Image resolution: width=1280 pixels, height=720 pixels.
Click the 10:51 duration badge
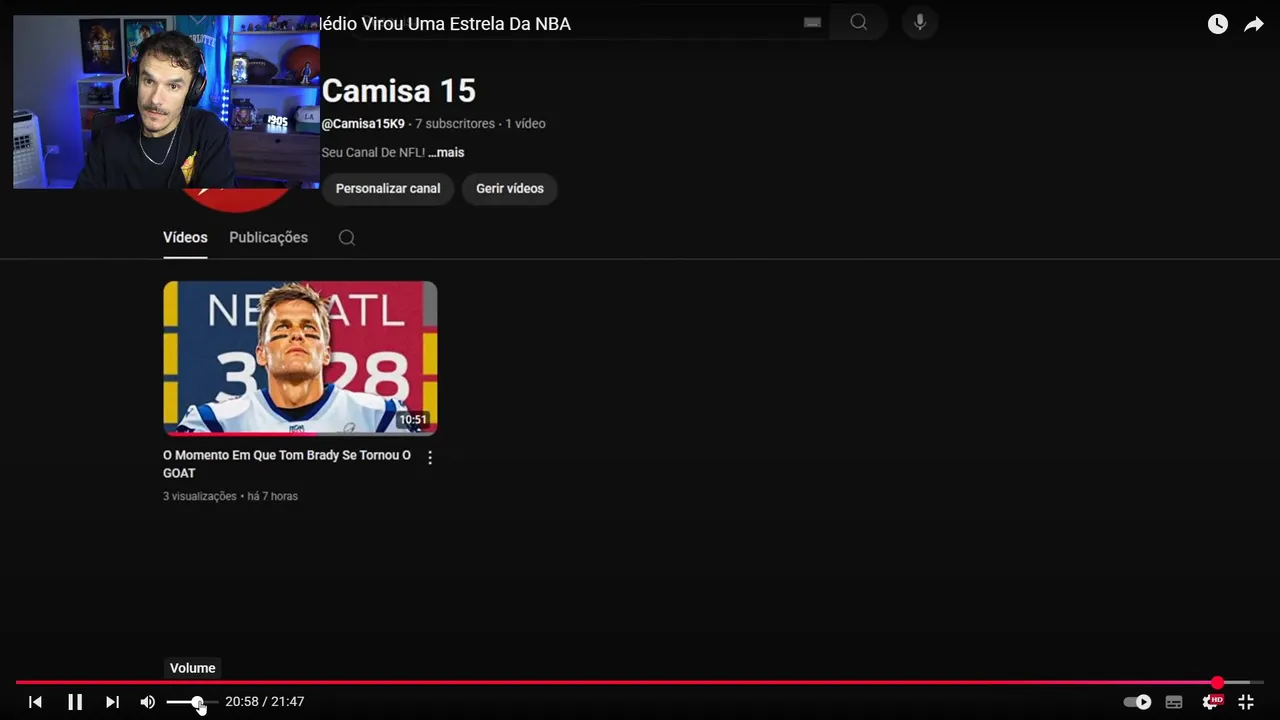pos(413,420)
